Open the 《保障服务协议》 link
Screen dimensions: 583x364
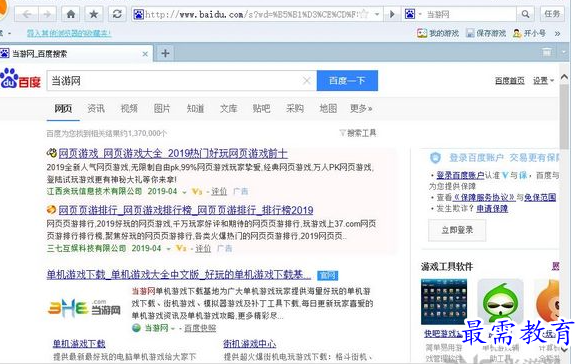point(484,197)
